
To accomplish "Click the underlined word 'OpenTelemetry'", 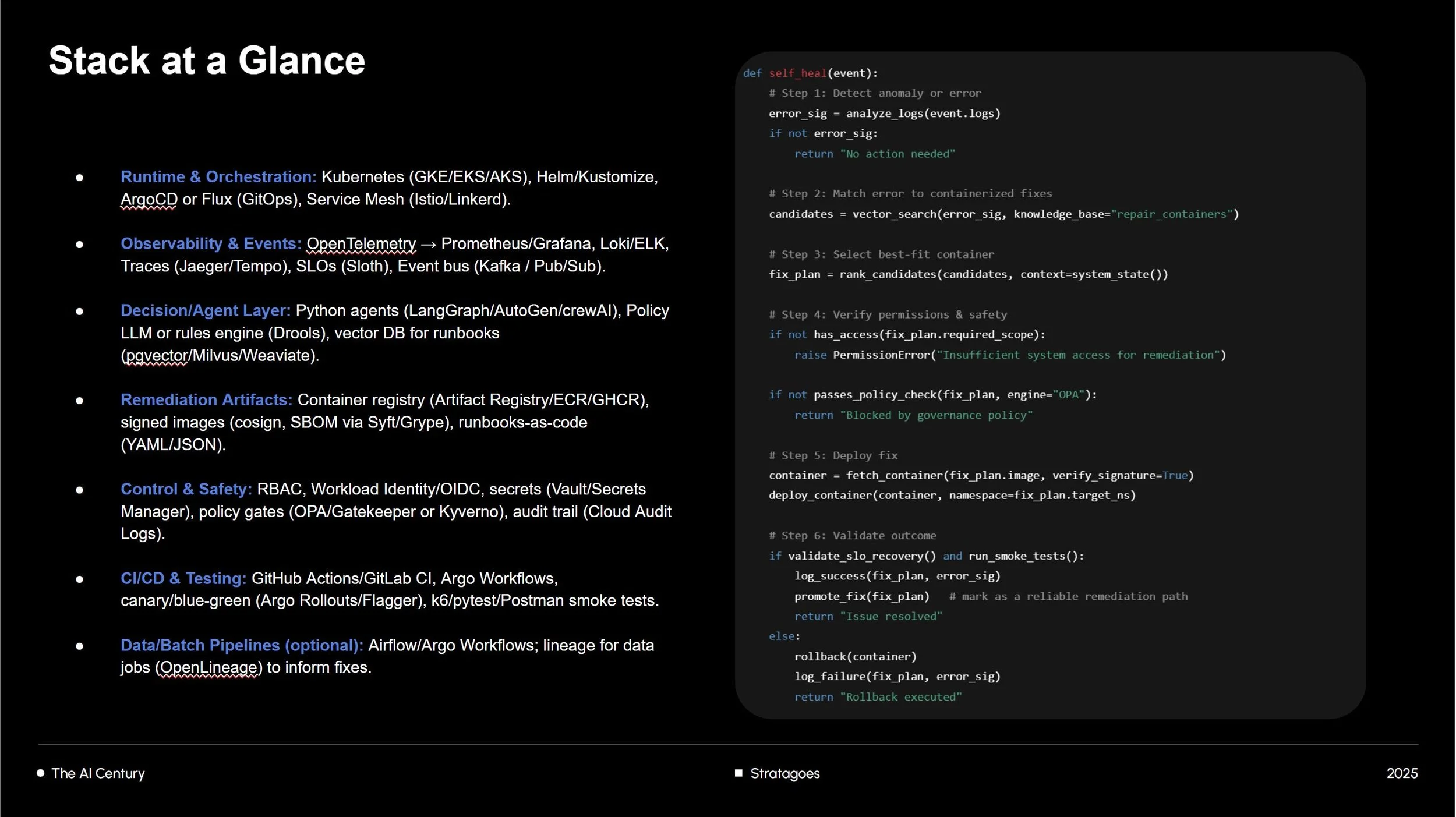I will pos(361,243).
